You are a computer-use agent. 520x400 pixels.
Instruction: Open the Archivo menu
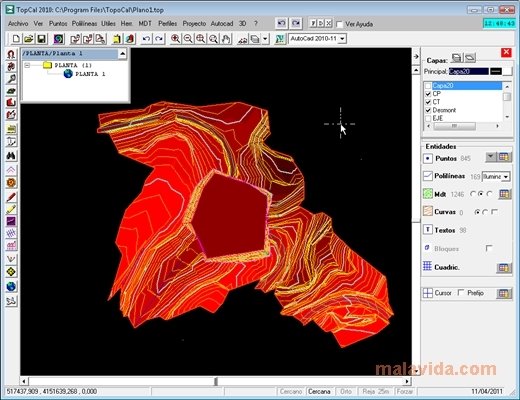(18, 24)
